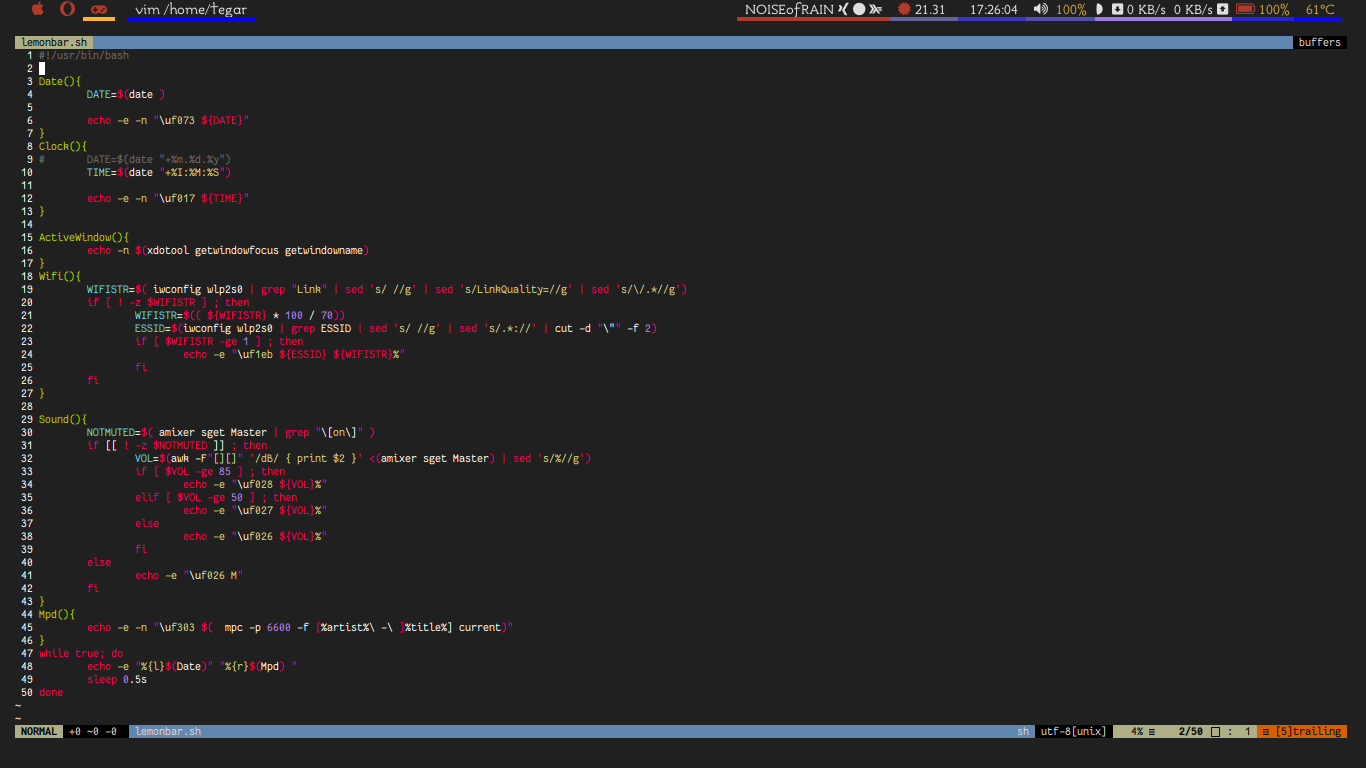Viewport: 1366px width, 768px height.
Task: Click the download speed arrow icon
Action: pos(1117,10)
